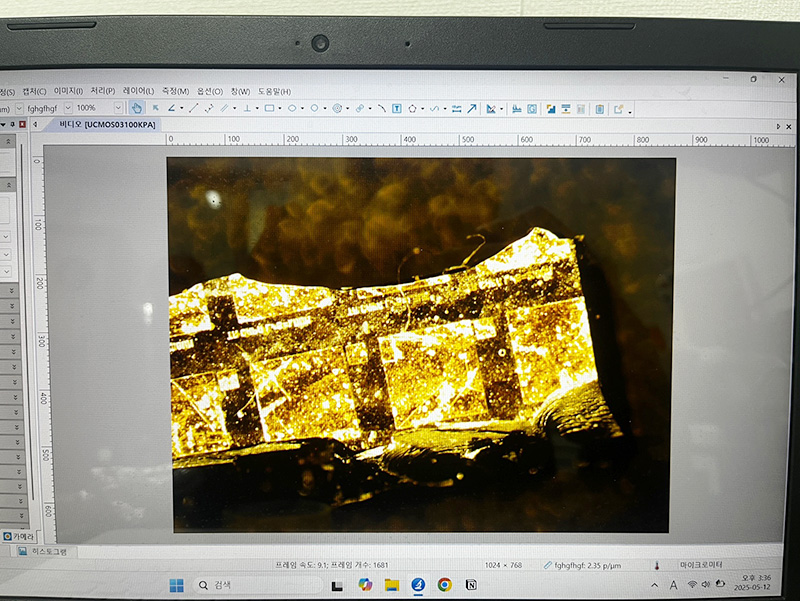Pick the rectangle measurement tool
The width and height of the screenshot is (800, 601).
coord(269,108)
